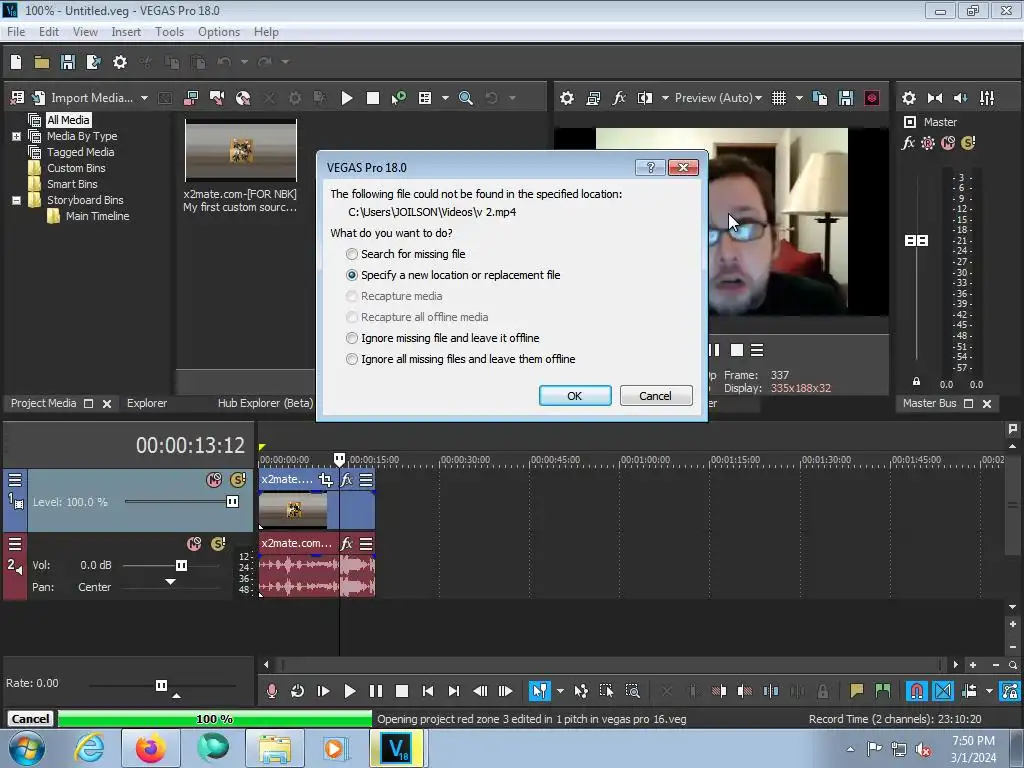Image resolution: width=1024 pixels, height=768 pixels.
Task: Mute video track 1
Action: [214, 480]
